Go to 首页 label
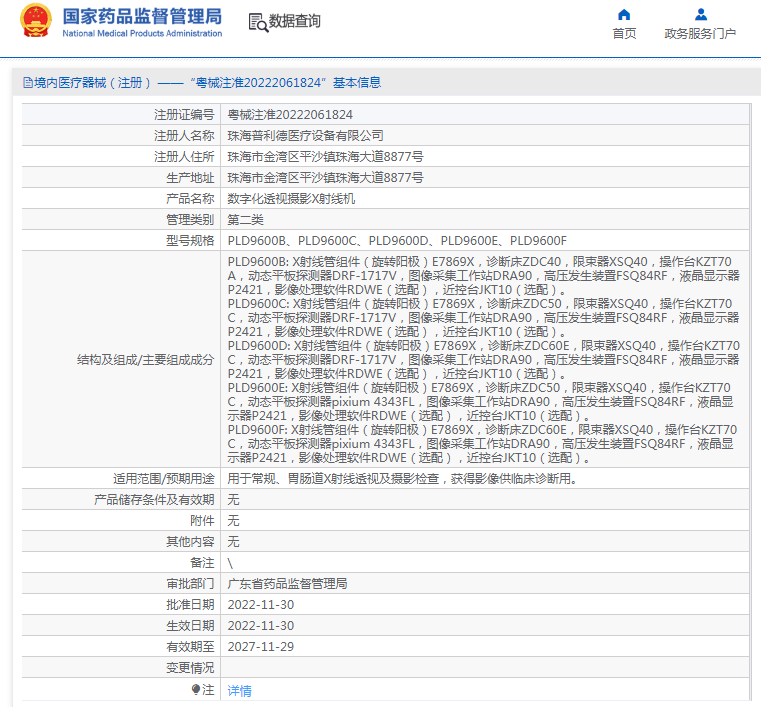This screenshot has height=707, width=761. coord(624,33)
